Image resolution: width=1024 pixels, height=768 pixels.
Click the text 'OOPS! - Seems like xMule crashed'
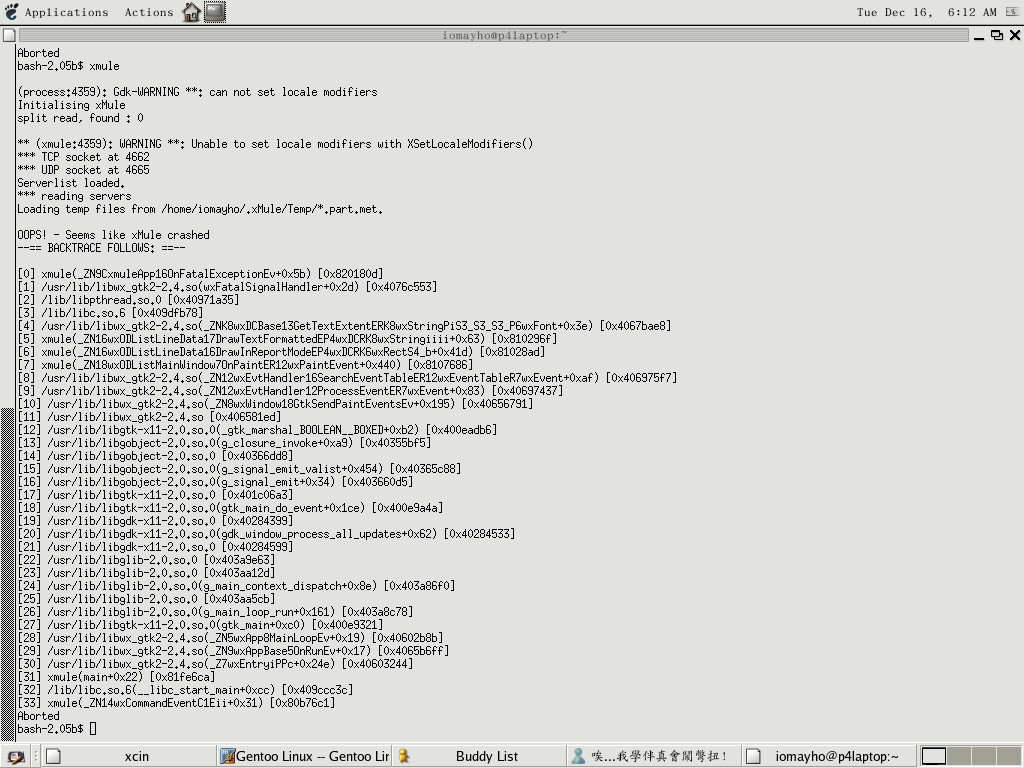coord(114,235)
